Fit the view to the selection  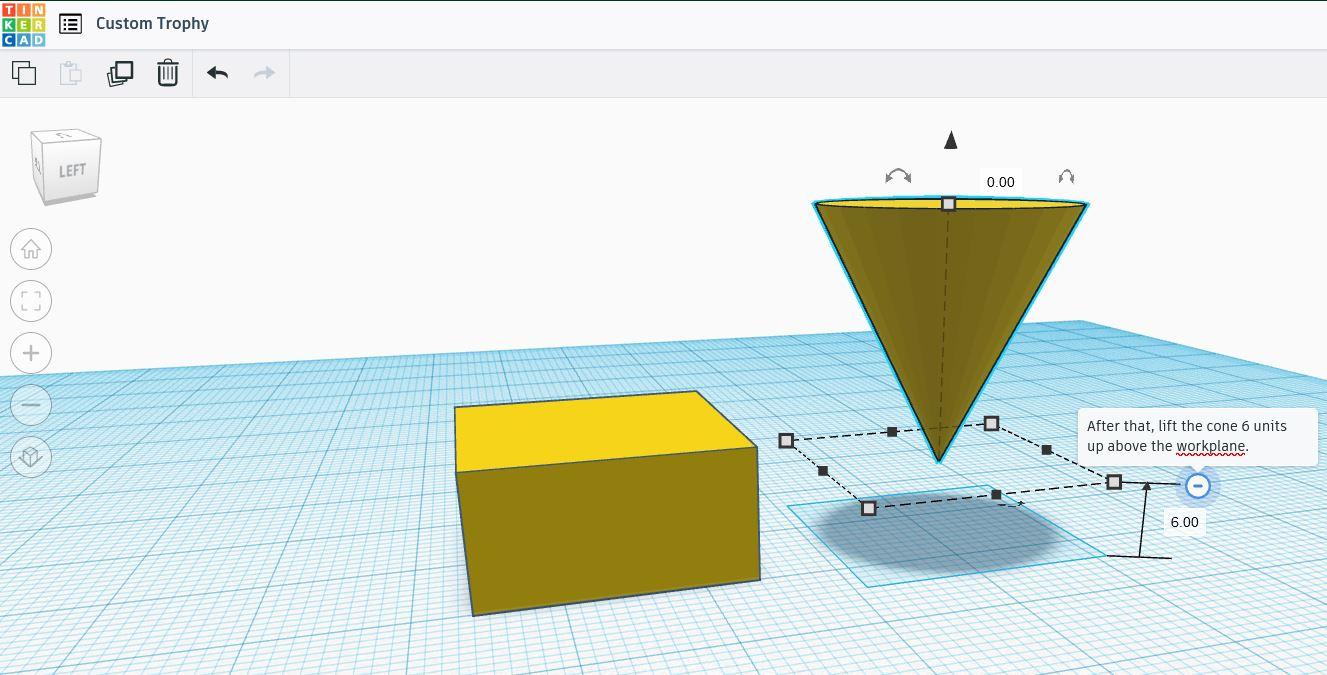pos(31,300)
